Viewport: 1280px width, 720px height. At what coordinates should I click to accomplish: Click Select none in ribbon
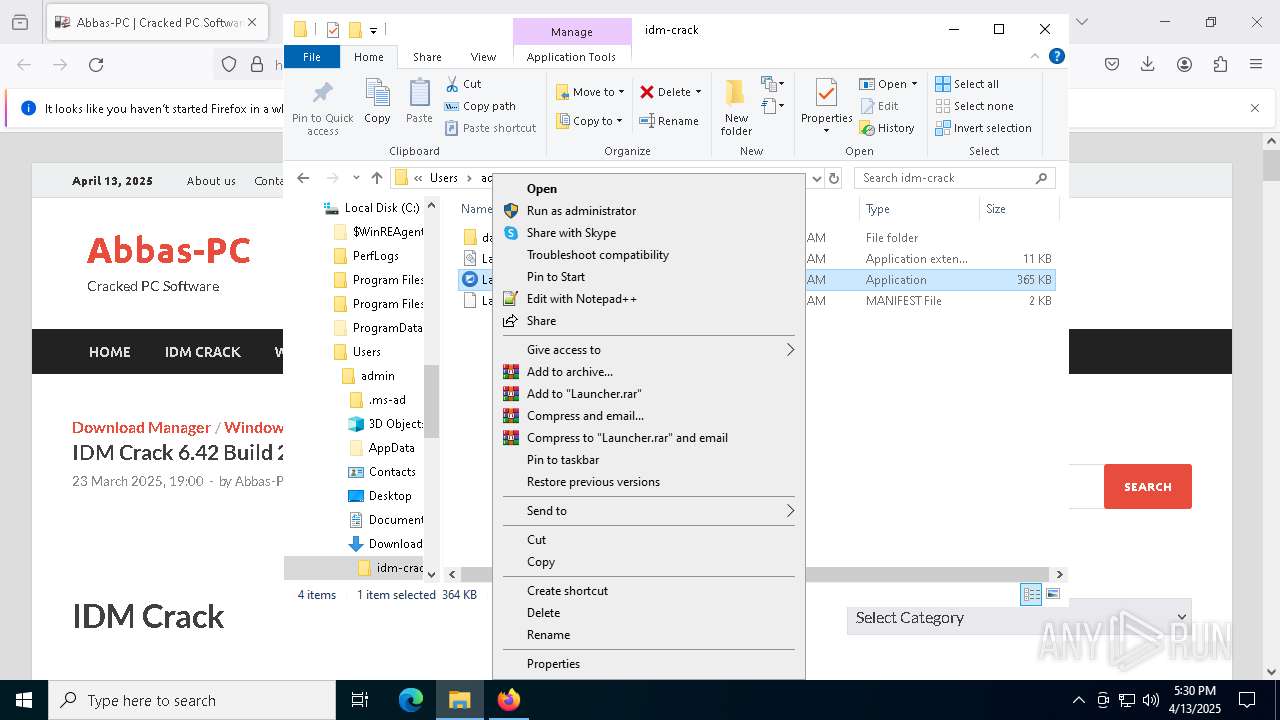975,106
